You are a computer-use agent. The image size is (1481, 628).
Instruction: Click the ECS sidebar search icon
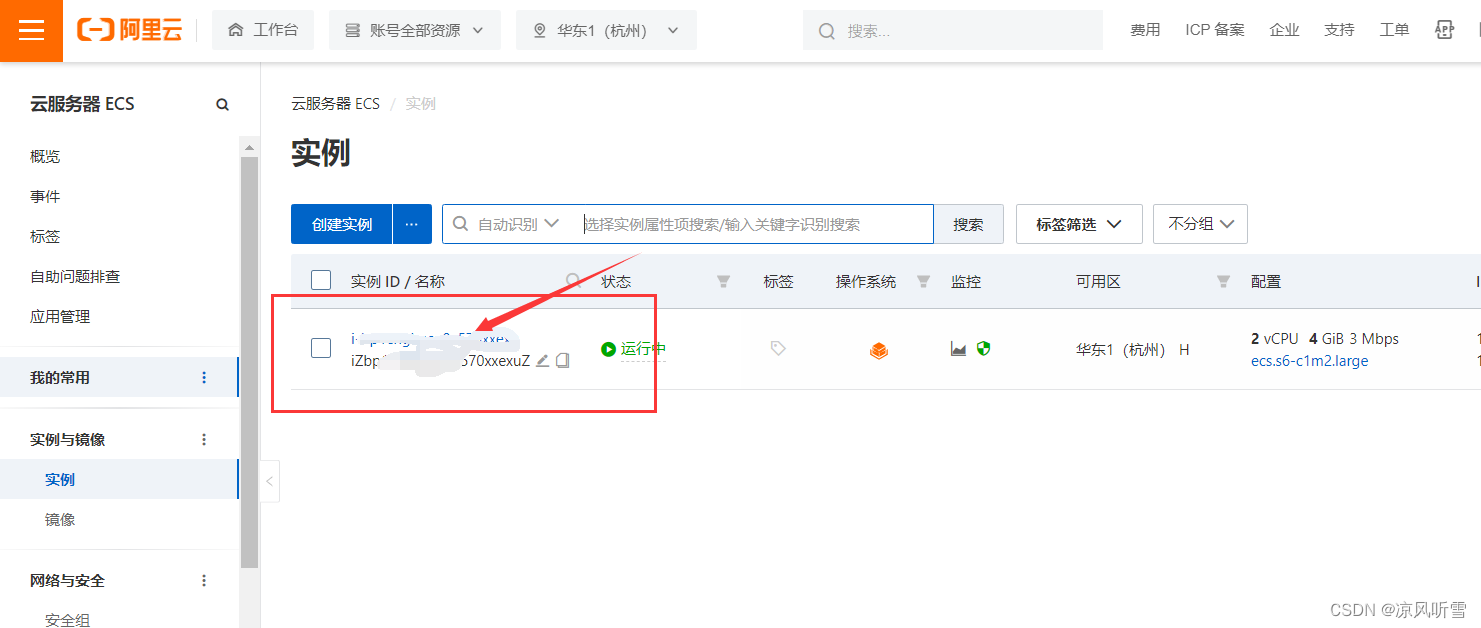click(x=222, y=104)
